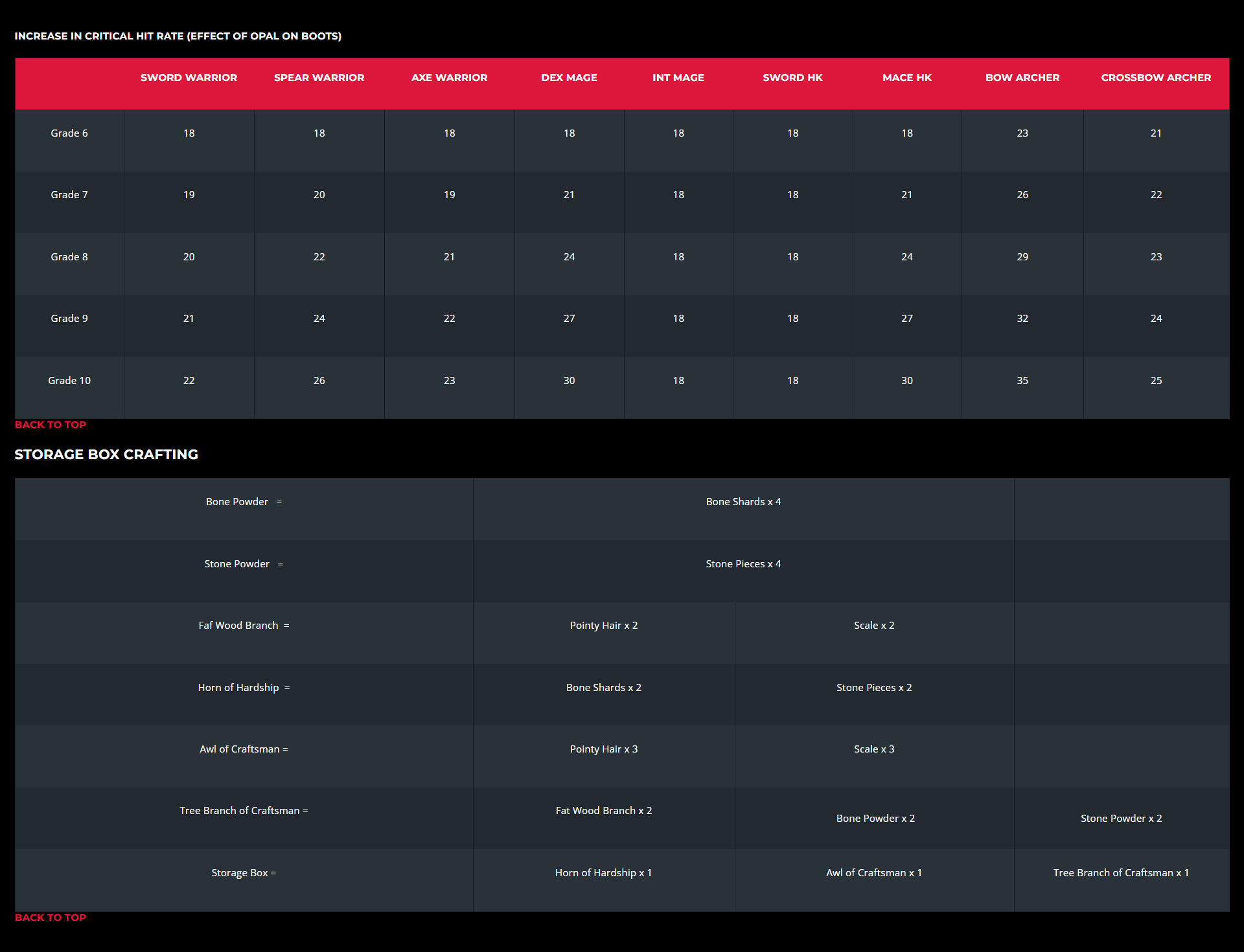Click the Tree Branch of Craftsman x 1 cell
Screen dimensions: 1244x952
coord(1120,873)
